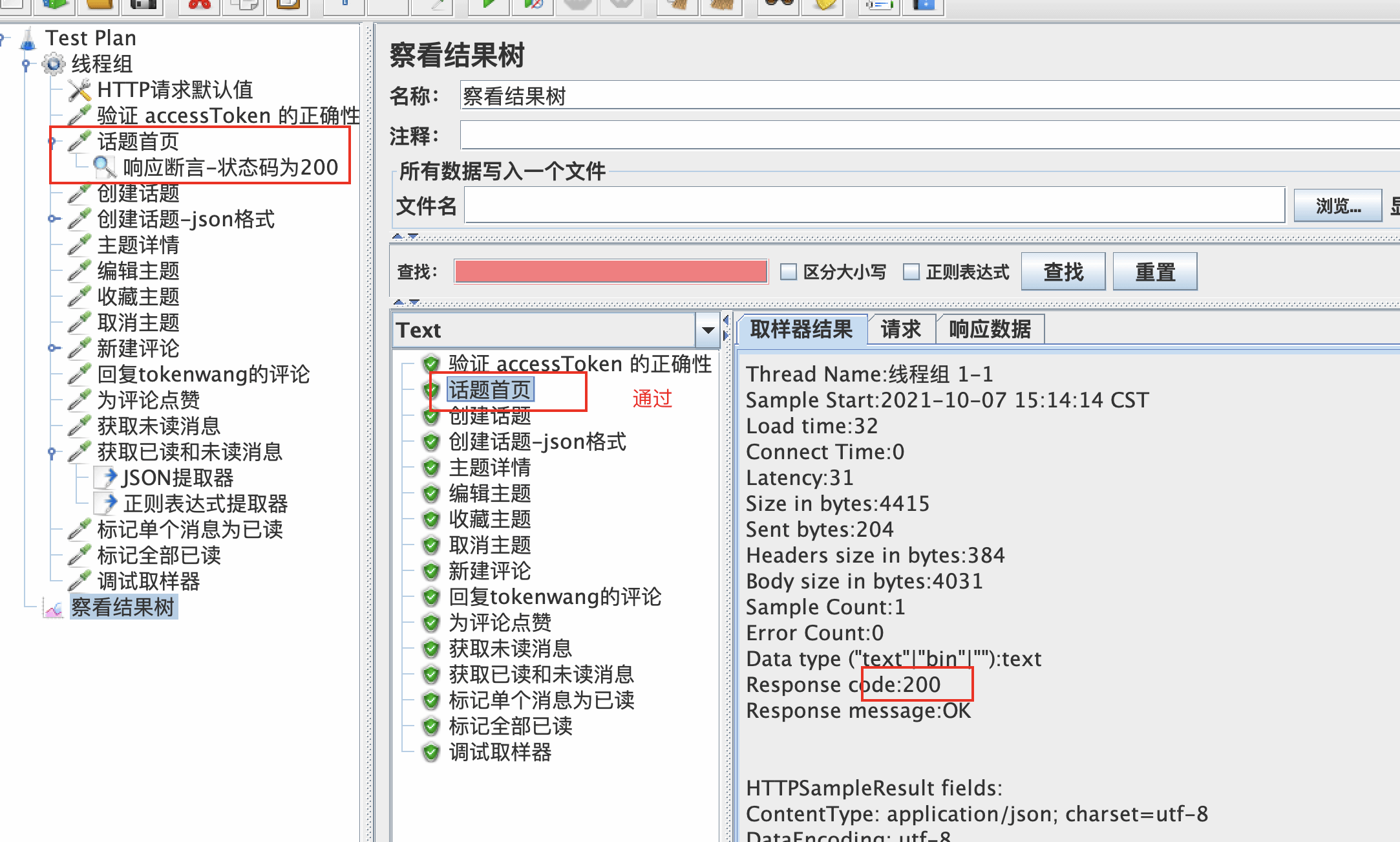This screenshot has height=842, width=1400.
Task: Enable the 正则表达式 checkbox
Action: pos(911,272)
